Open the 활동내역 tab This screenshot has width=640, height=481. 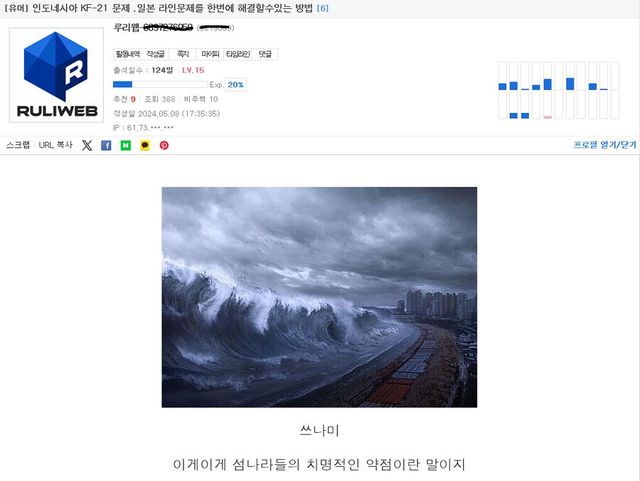127,54
